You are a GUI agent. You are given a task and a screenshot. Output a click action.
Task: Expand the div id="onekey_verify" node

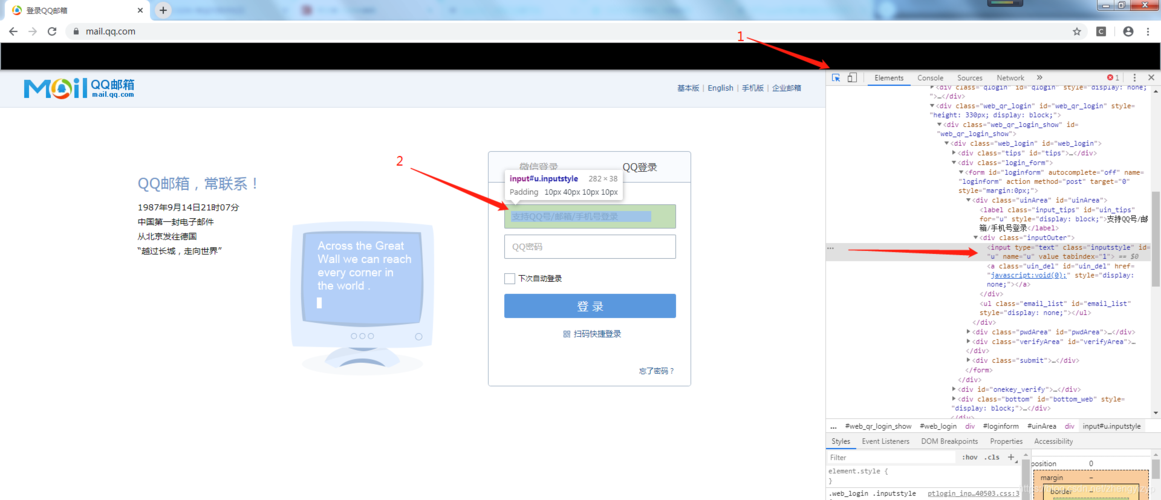[954, 389]
